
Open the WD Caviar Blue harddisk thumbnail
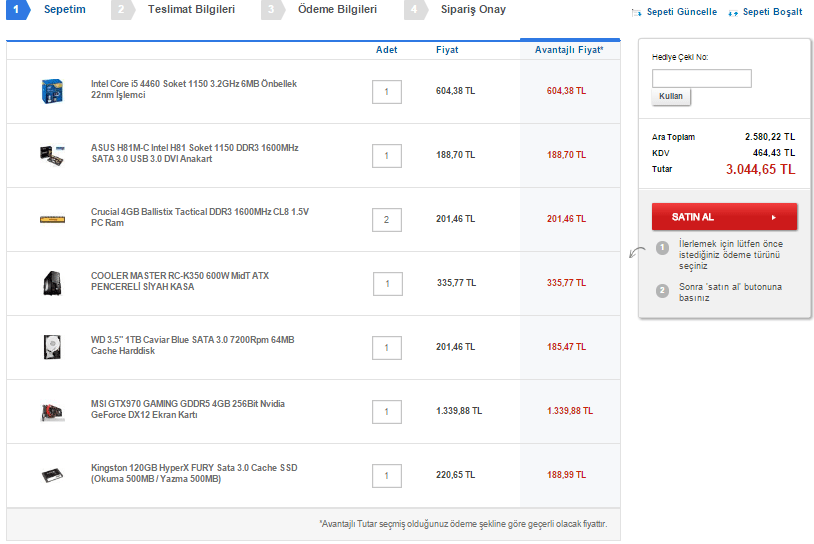[x=52, y=347]
